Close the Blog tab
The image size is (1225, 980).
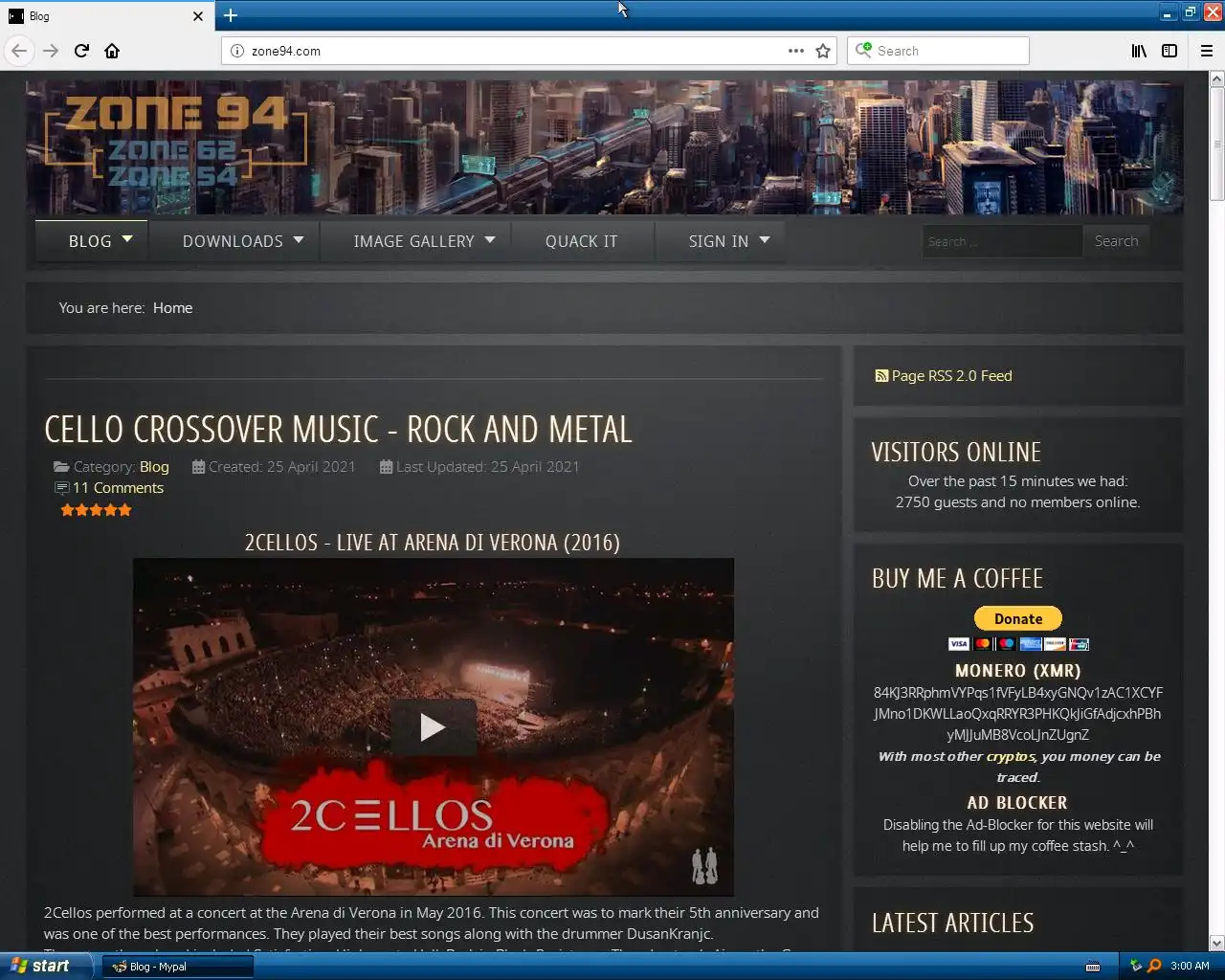[x=198, y=16]
